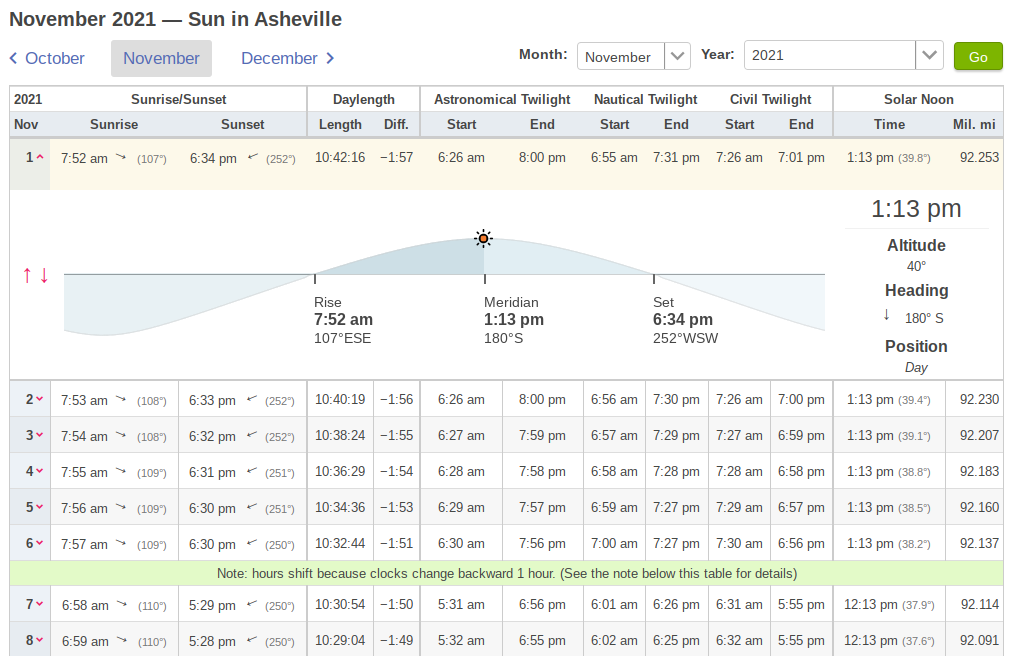Click the Nautical Twilight header

[645, 99]
